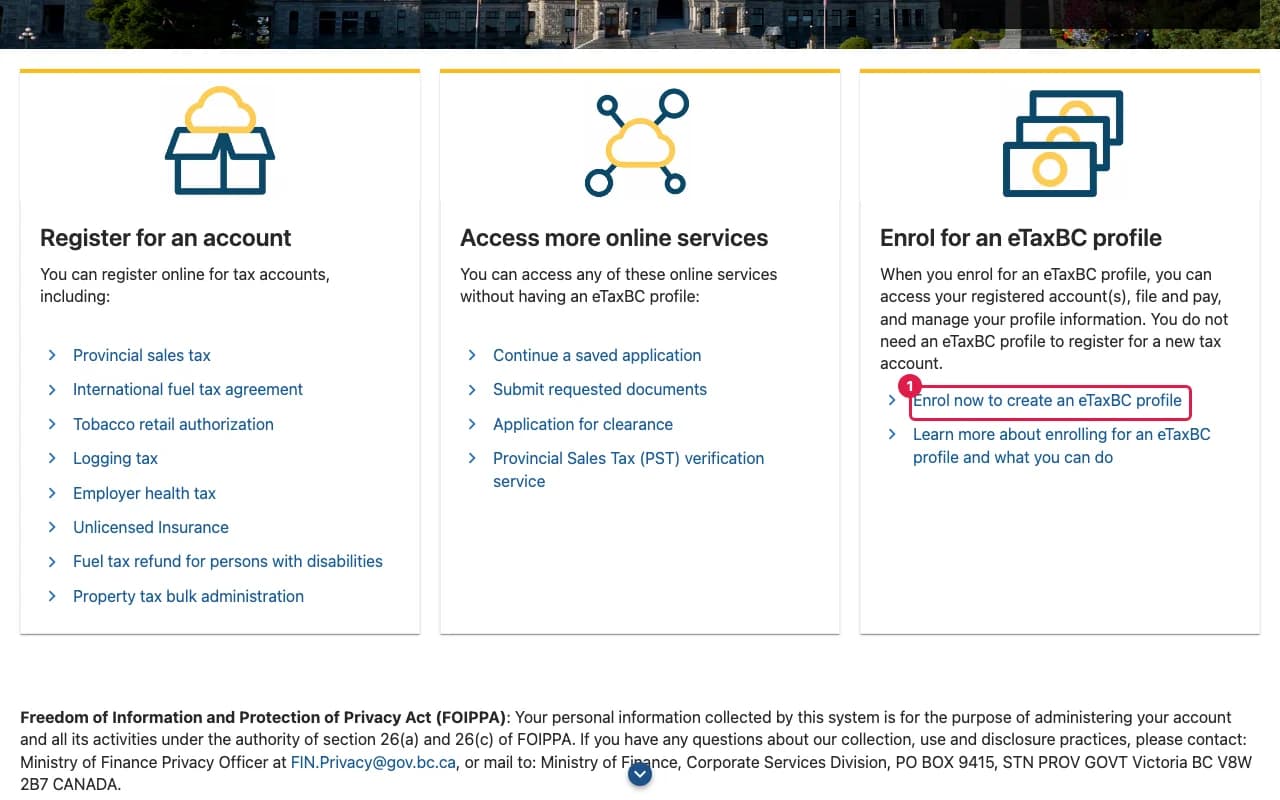Click chevron beside Tobacco retail authorization

coord(52,424)
